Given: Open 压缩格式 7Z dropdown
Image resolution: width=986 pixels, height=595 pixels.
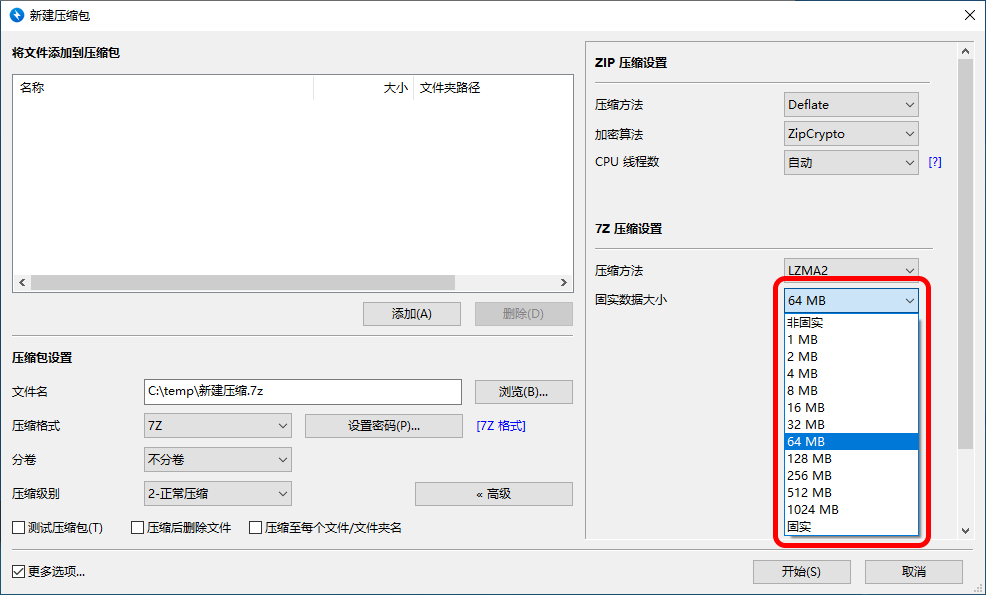Looking at the screenshot, I should tap(218, 426).
